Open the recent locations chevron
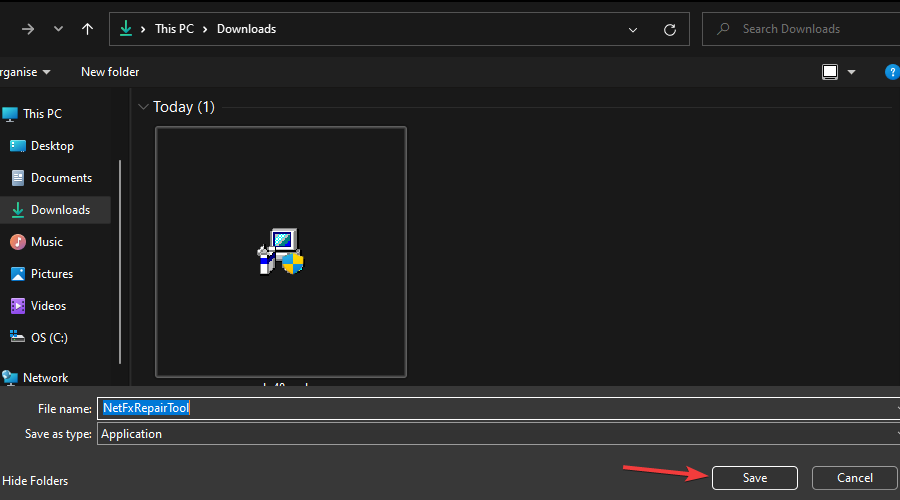This screenshot has height=500, width=900. point(58,29)
